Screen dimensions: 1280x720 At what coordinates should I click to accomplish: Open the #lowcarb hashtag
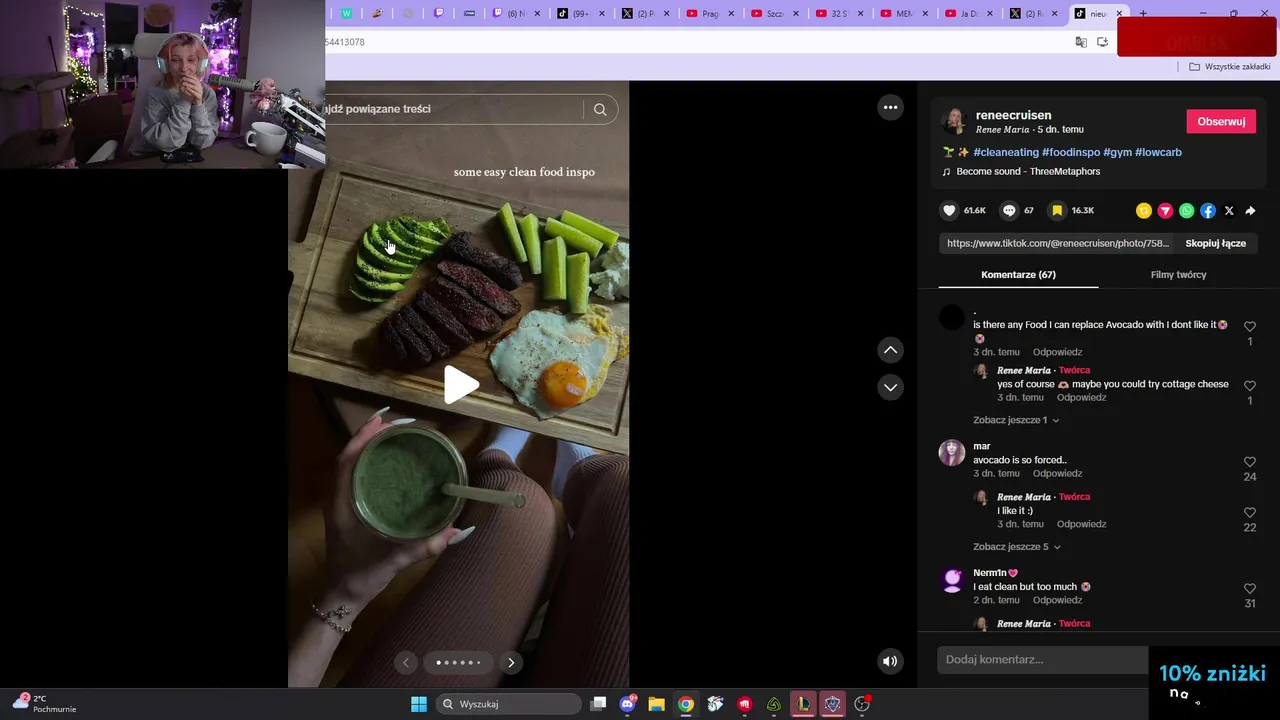pyautogui.click(x=1158, y=152)
